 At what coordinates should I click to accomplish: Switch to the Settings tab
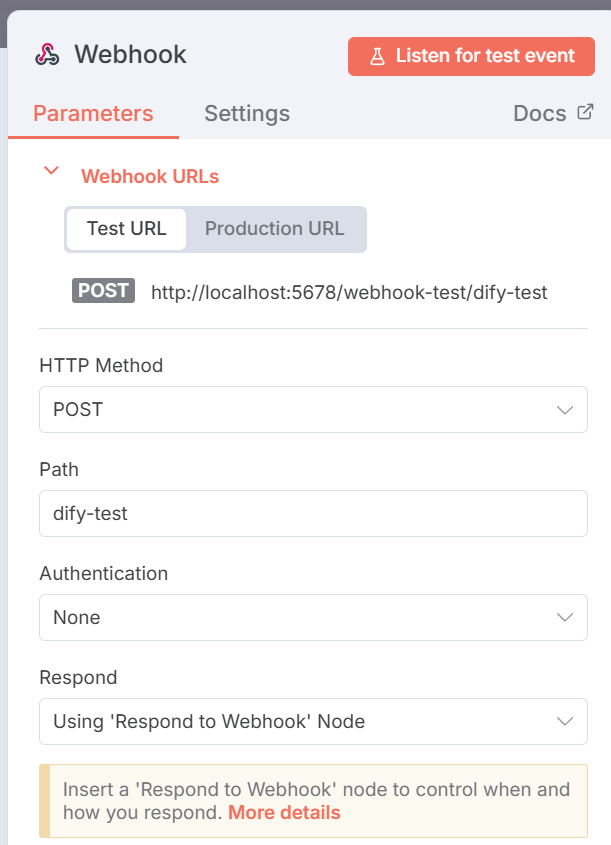pyautogui.click(x=247, y=113)
